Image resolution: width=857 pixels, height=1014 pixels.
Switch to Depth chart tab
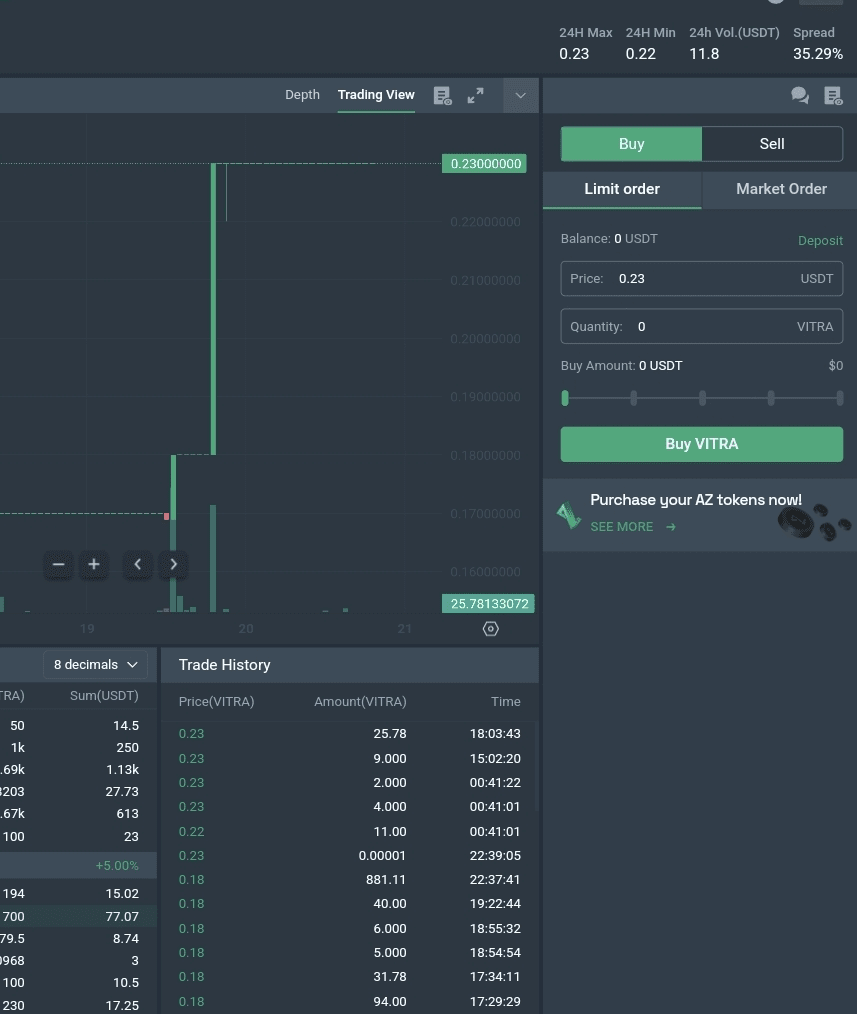[302, 94]
